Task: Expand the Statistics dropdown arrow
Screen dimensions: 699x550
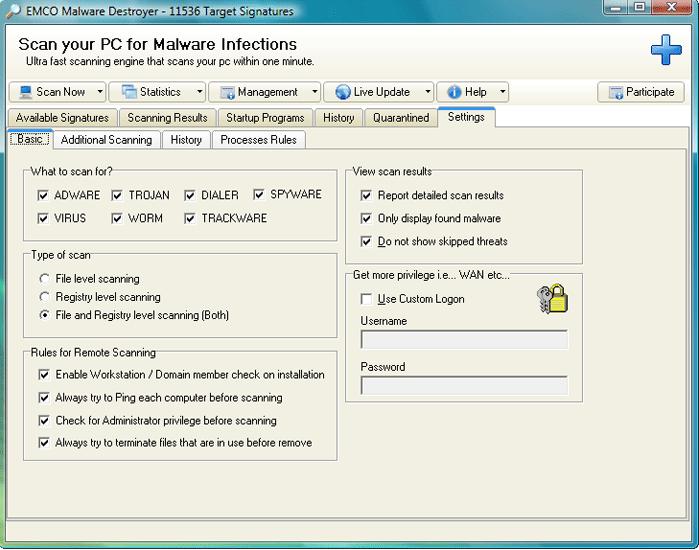Action: tap(200, 92)
